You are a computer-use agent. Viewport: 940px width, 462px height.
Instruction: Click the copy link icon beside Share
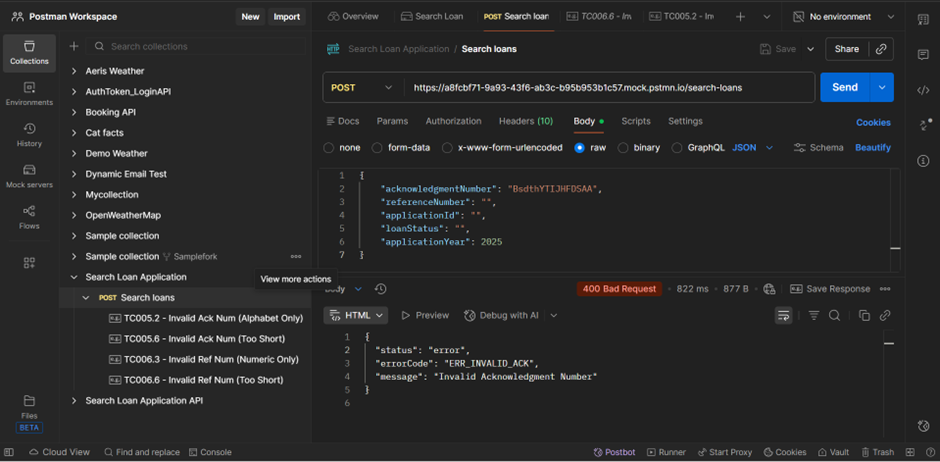881,49
